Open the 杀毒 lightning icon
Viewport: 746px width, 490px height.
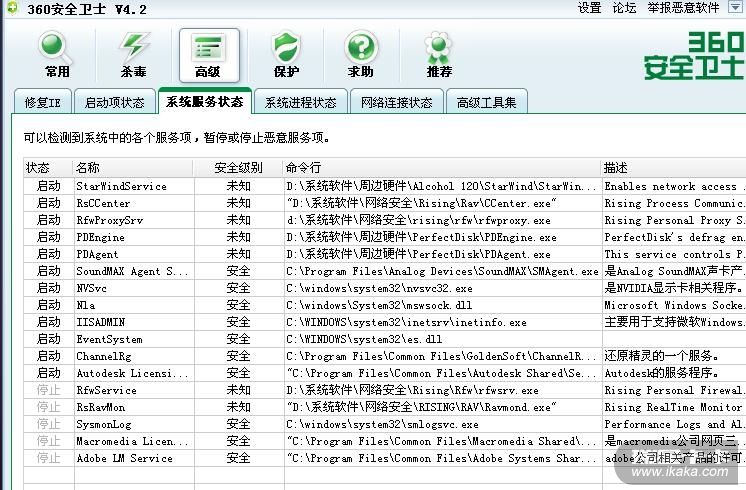[x=134, y=55]
